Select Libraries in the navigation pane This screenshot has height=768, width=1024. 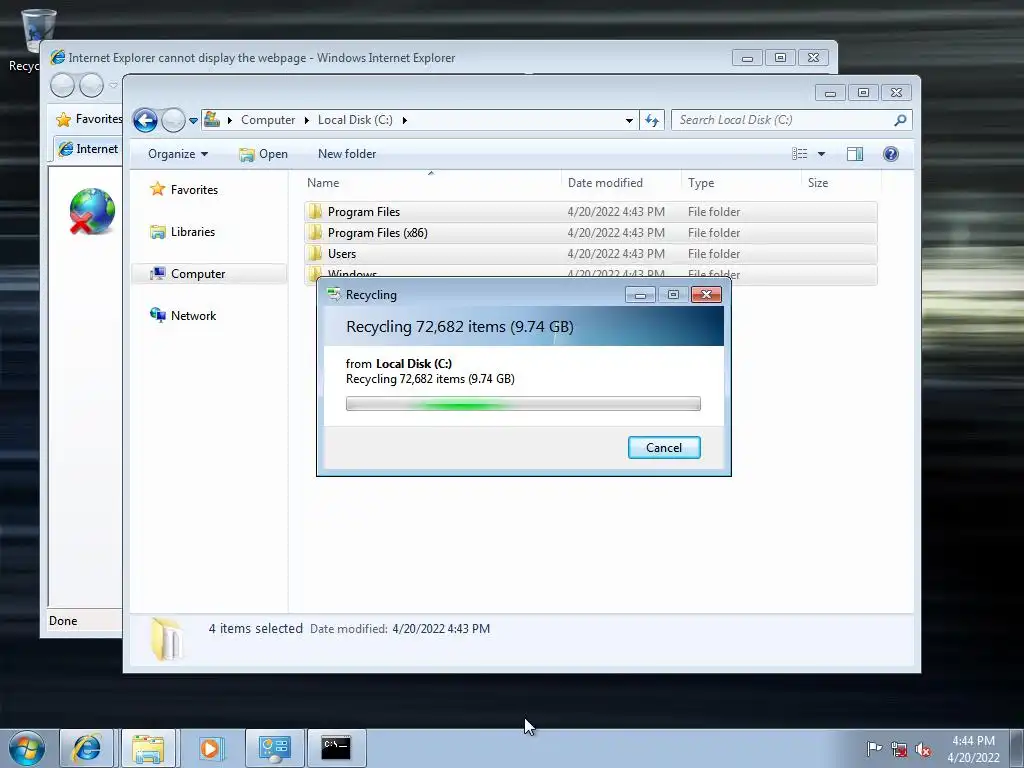(193, 232)
